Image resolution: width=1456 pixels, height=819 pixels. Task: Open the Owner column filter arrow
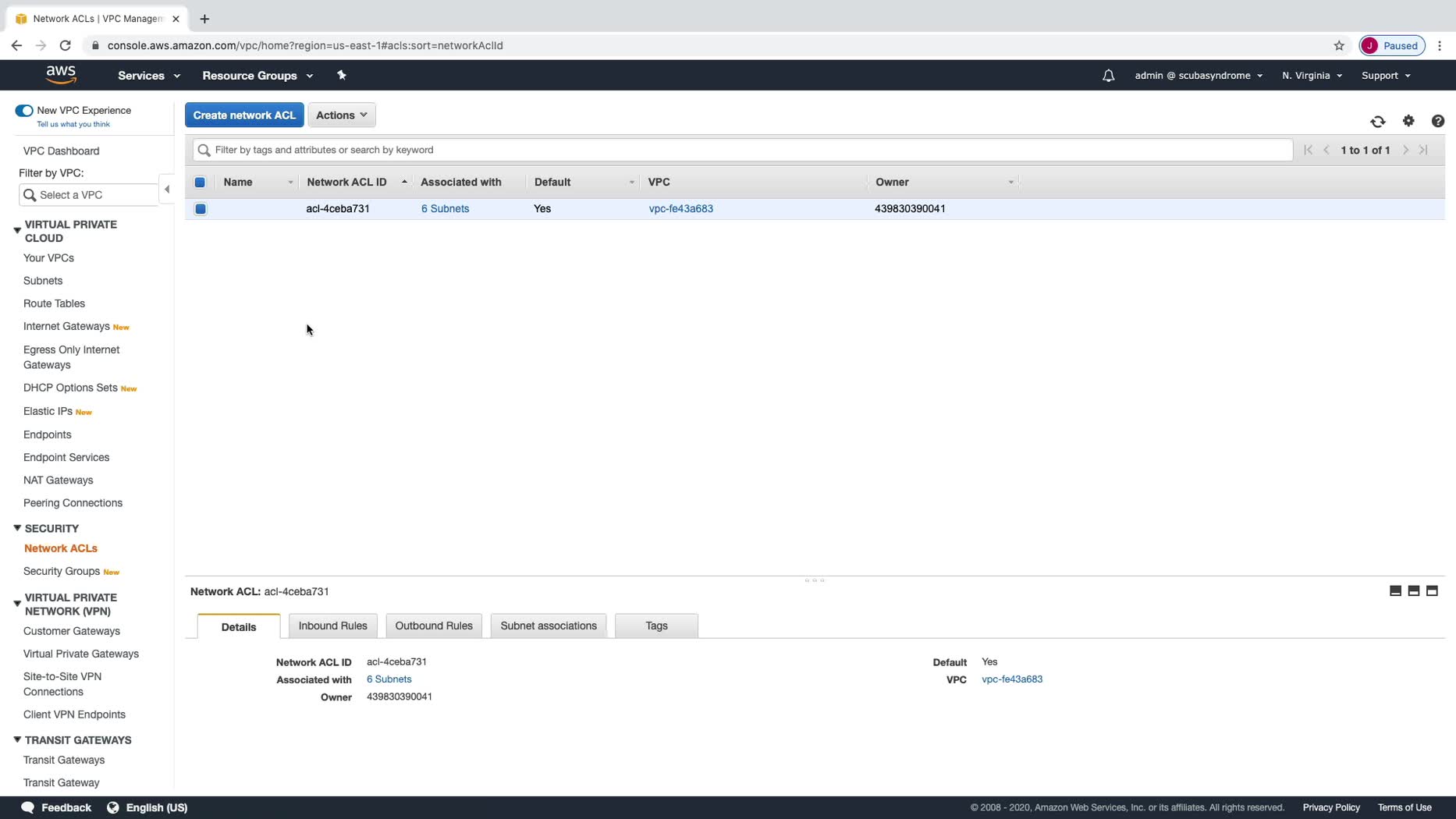[x=1010, y=183]
